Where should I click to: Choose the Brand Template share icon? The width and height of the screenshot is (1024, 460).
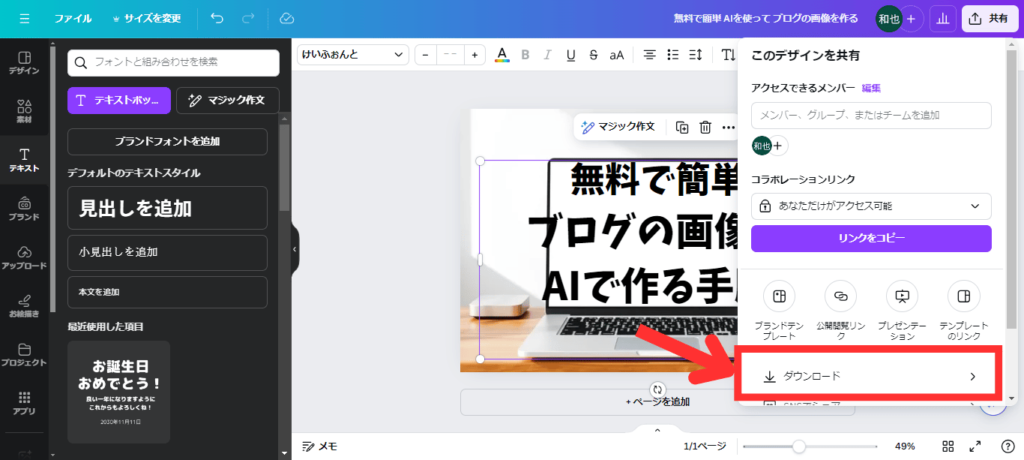click(x=778, y=297)
